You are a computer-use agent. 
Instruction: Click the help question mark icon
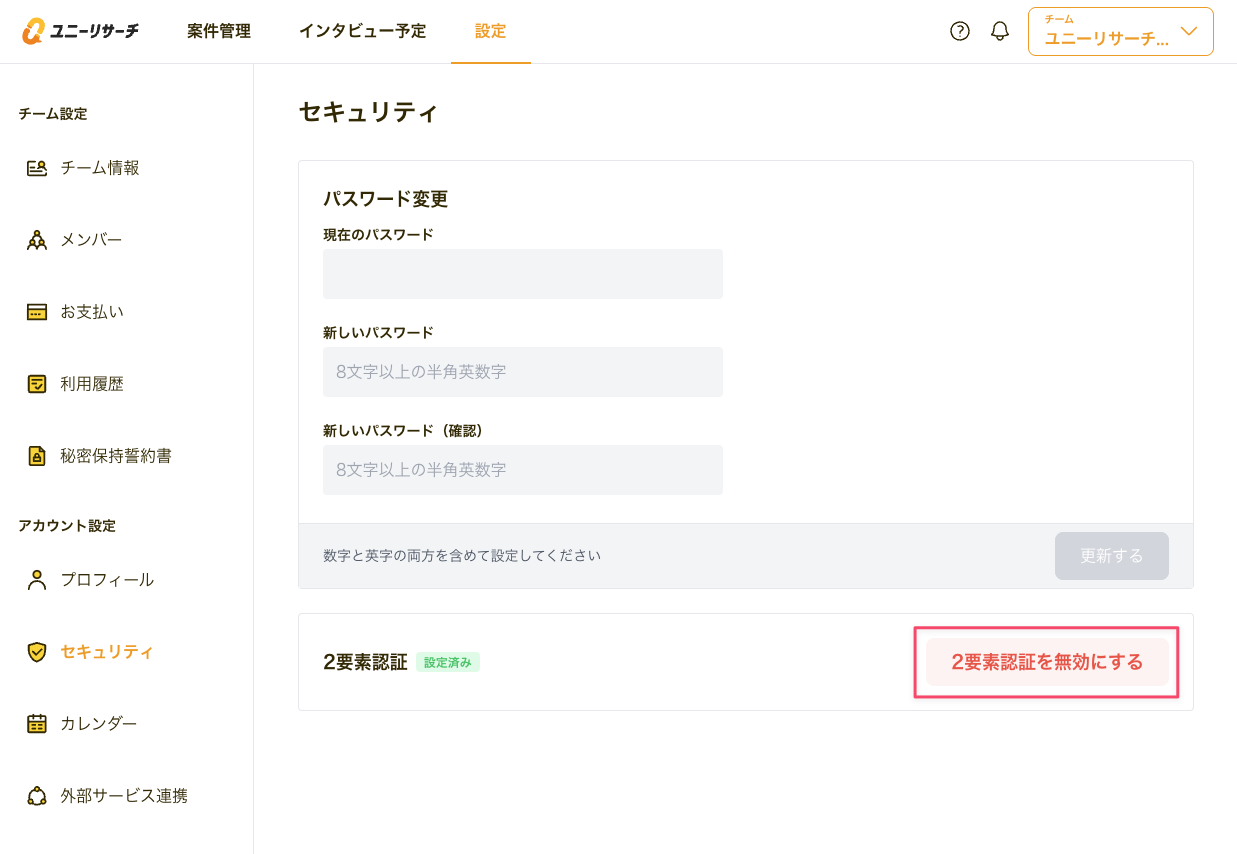pos(960,31)
